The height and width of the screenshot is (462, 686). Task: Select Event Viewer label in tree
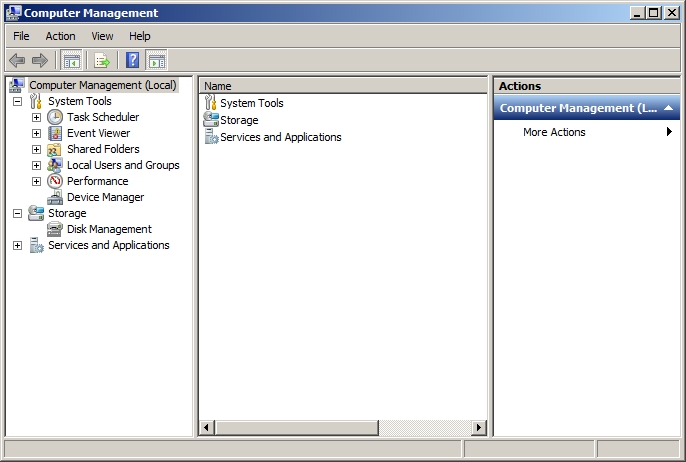[98, 133]
